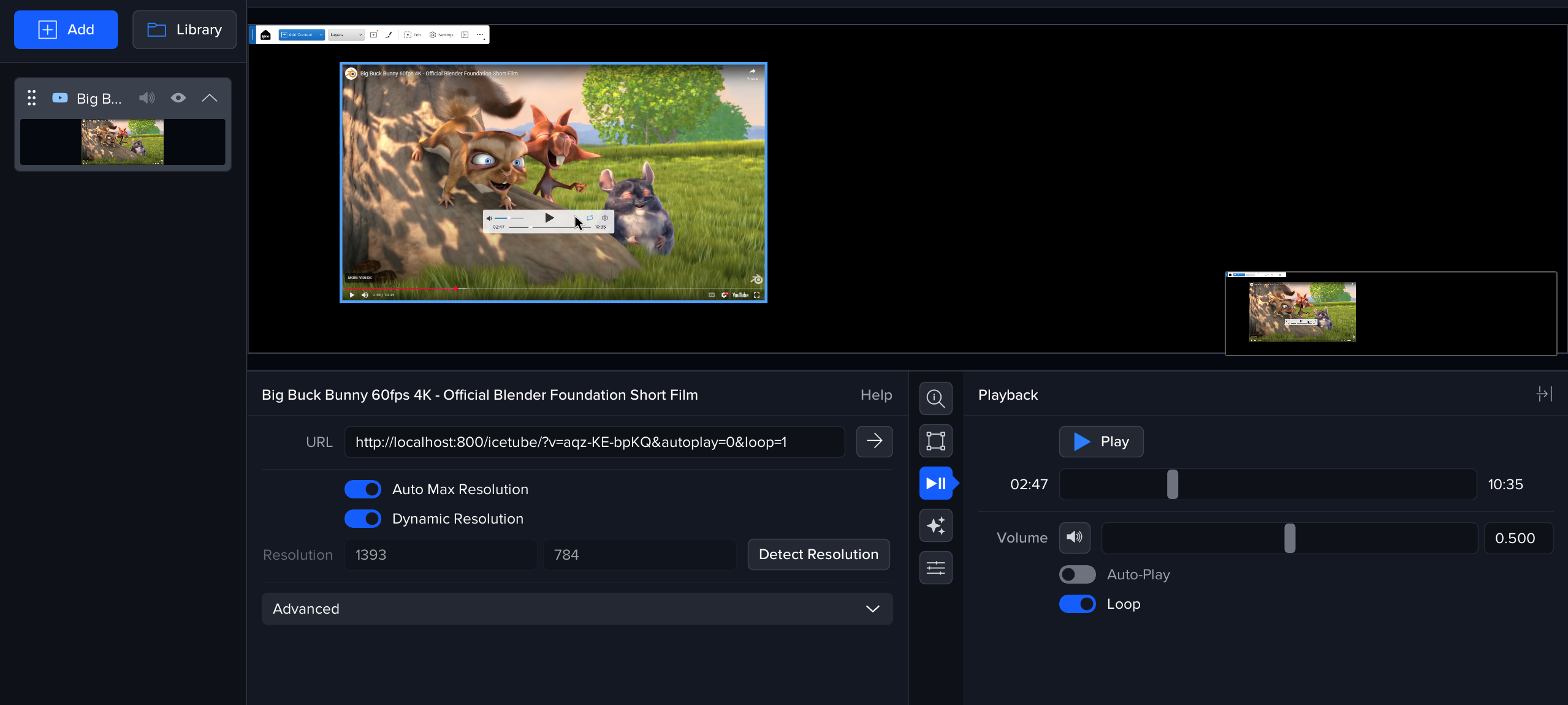Collapse the Playback panel to the side
Viewport: 1568px width, 705px height.
tap(1543, 394)
